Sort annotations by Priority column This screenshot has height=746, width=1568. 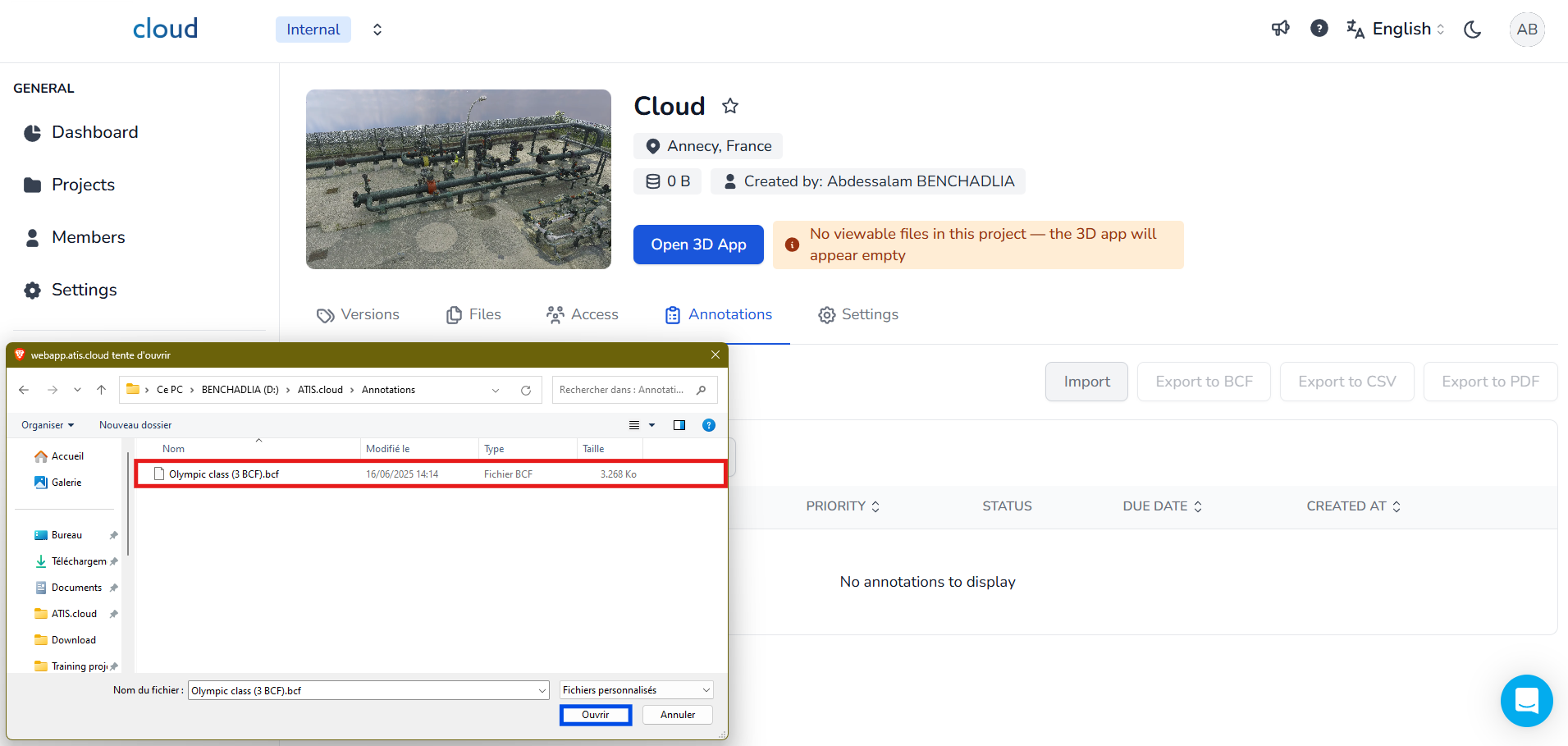click(843, 506)
